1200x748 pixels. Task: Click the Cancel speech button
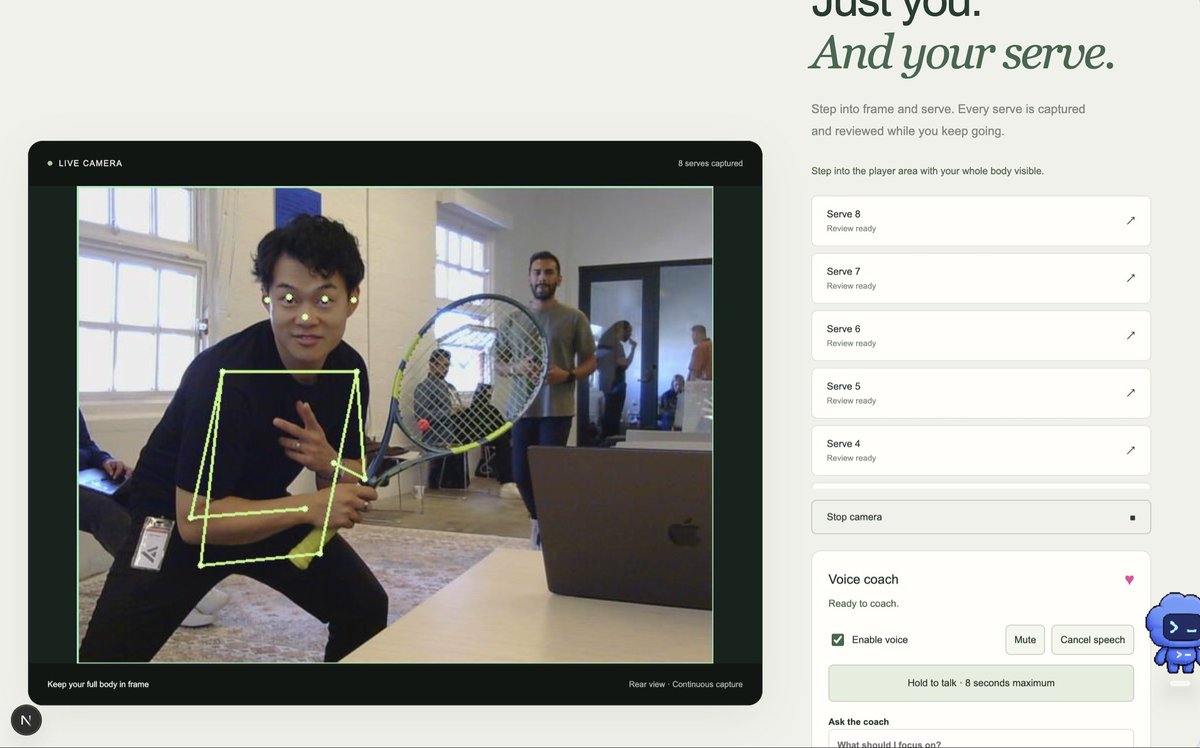tap(1092, 640)
